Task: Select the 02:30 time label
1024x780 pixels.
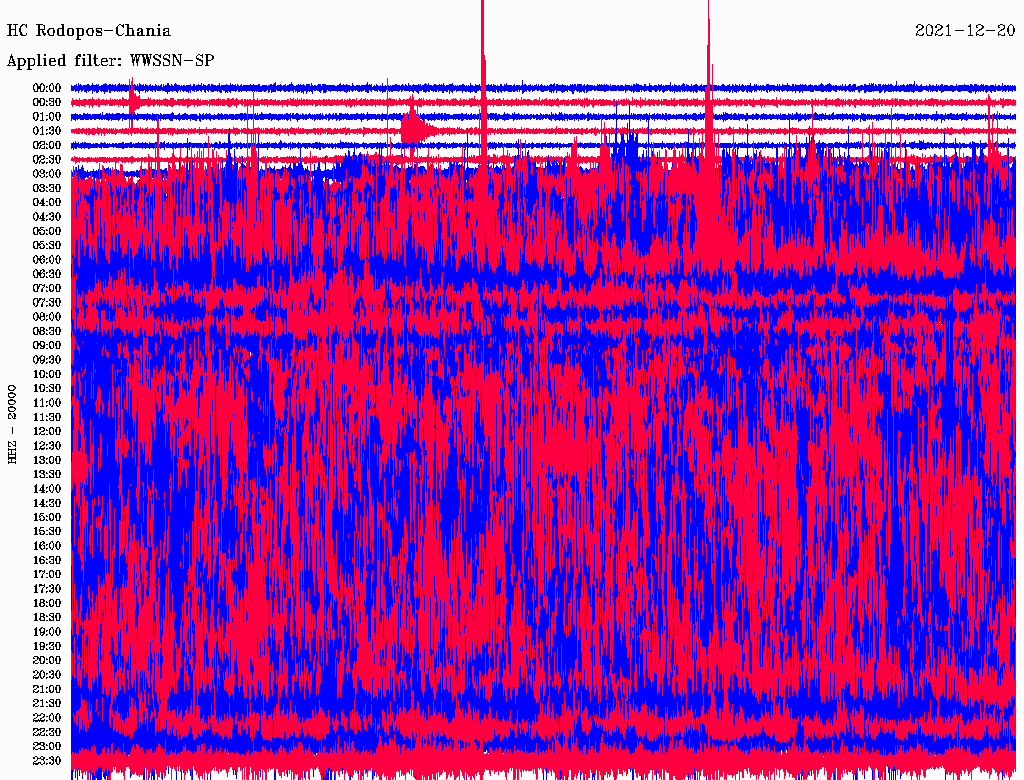Action: click(x=47, y=160)
